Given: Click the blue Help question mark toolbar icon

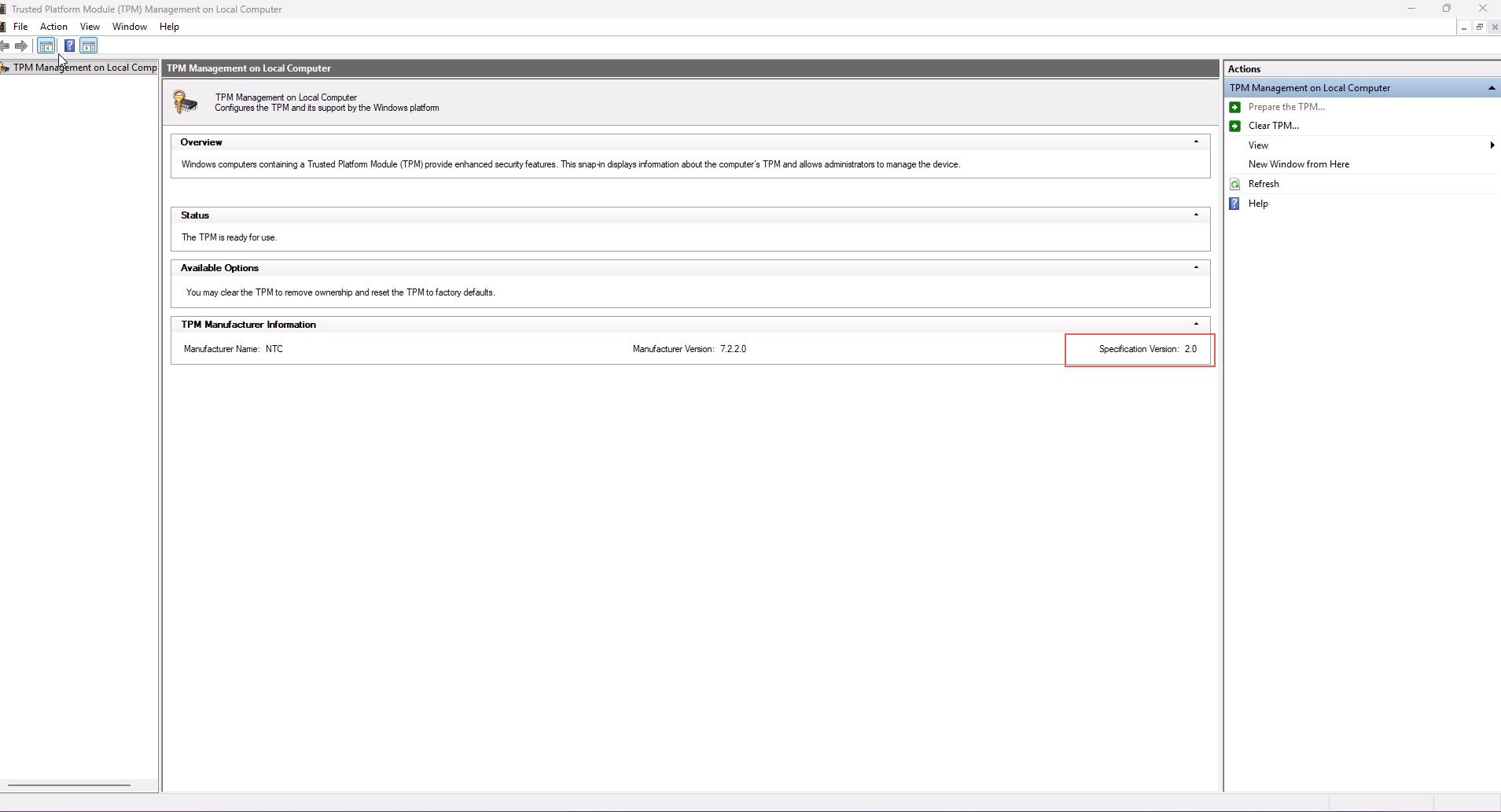Looking at the screenshot, I should [x=69, y=46].
